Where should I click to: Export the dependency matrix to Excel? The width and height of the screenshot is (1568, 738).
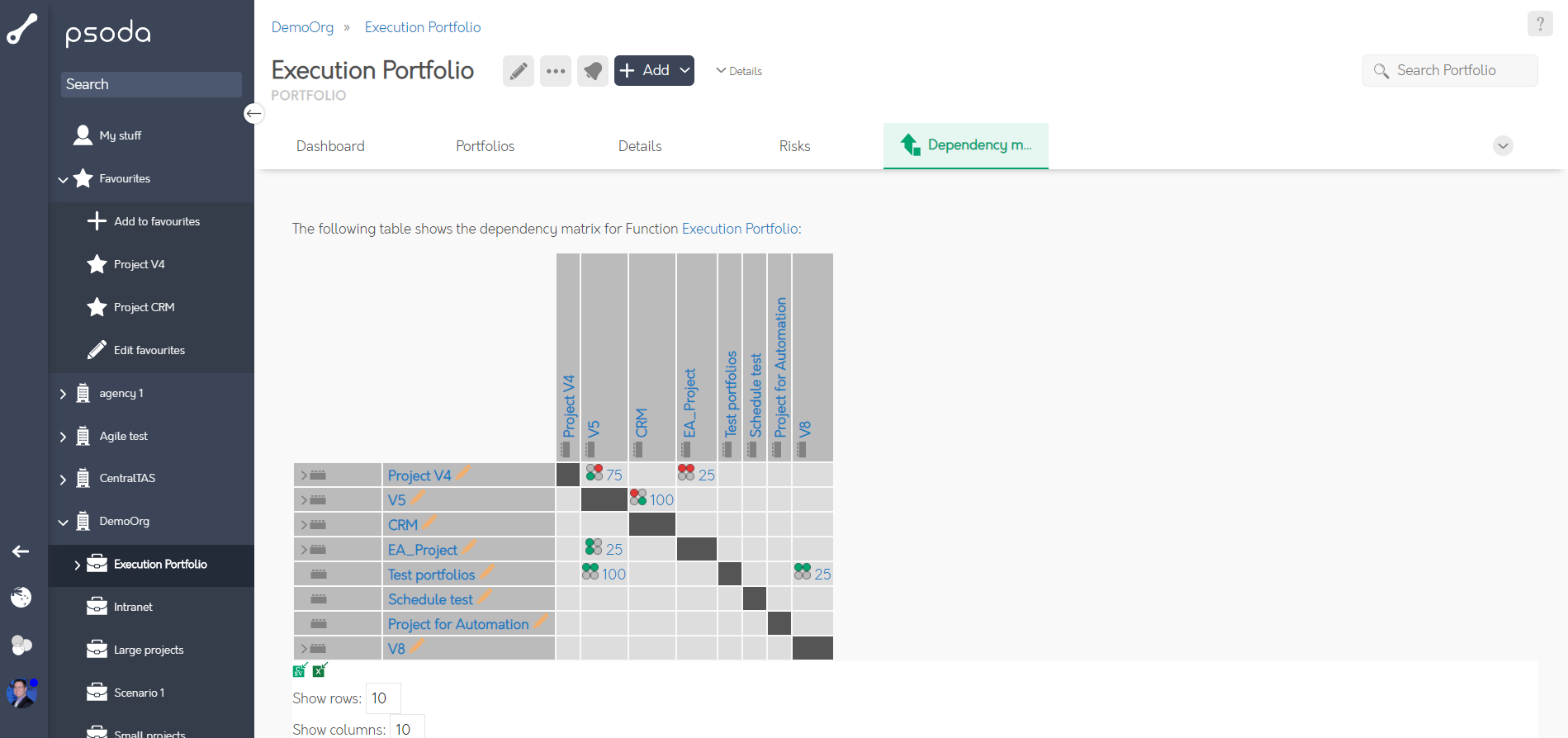pos(318,670)
